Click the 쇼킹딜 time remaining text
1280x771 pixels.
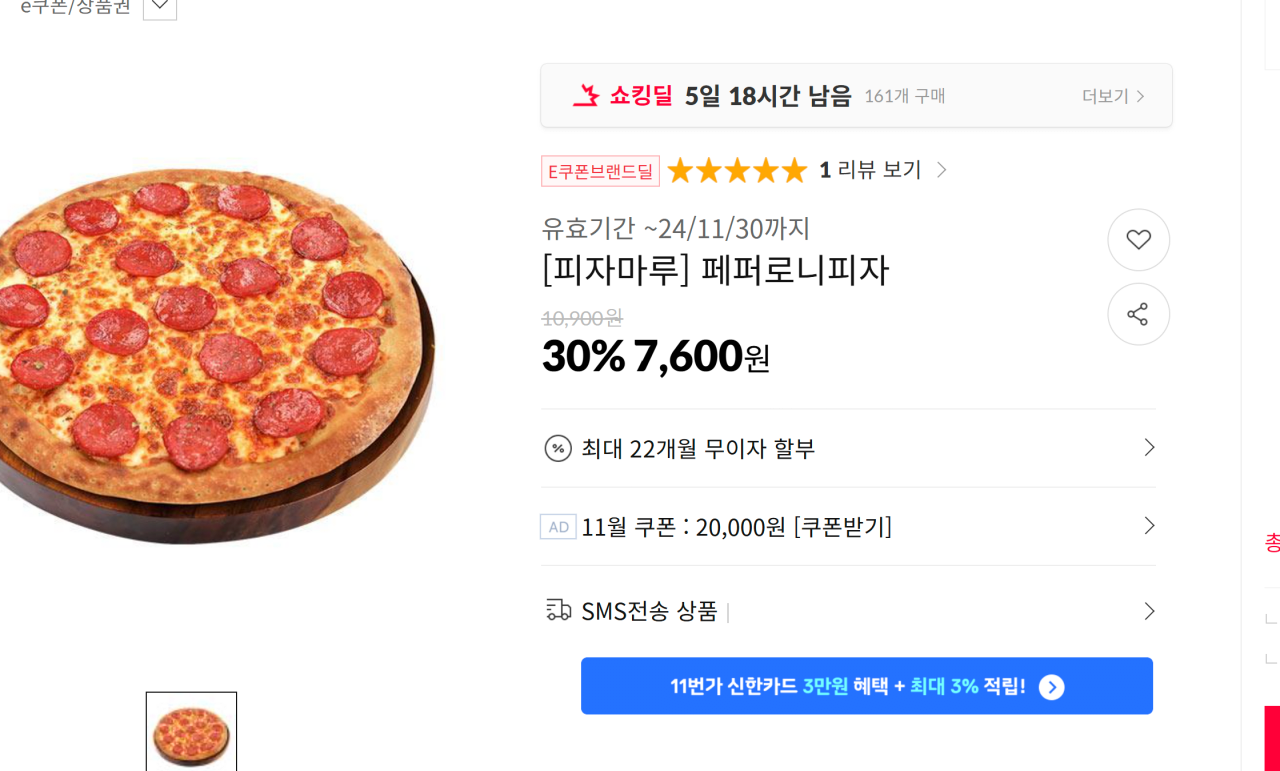click(x=768, y=96)
